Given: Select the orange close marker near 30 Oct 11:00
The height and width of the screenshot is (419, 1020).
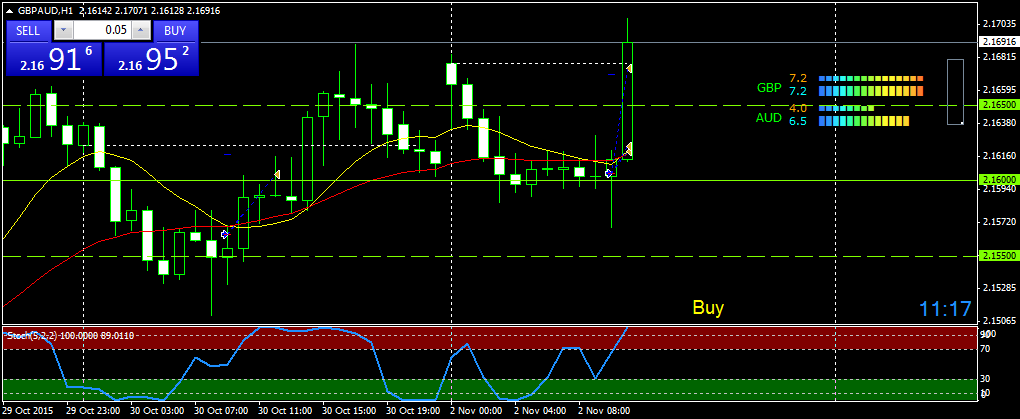Looking at the screenshot, I should [x=277, y=174].
